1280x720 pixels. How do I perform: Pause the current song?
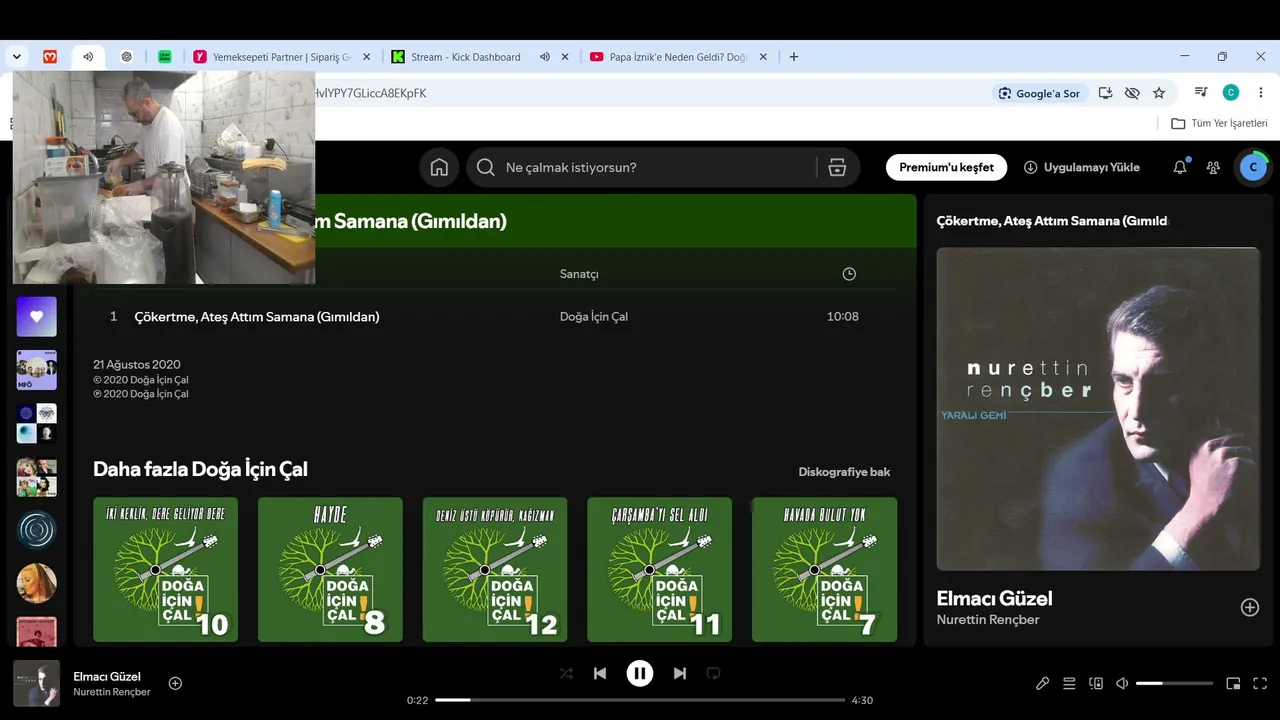(640, 673)
